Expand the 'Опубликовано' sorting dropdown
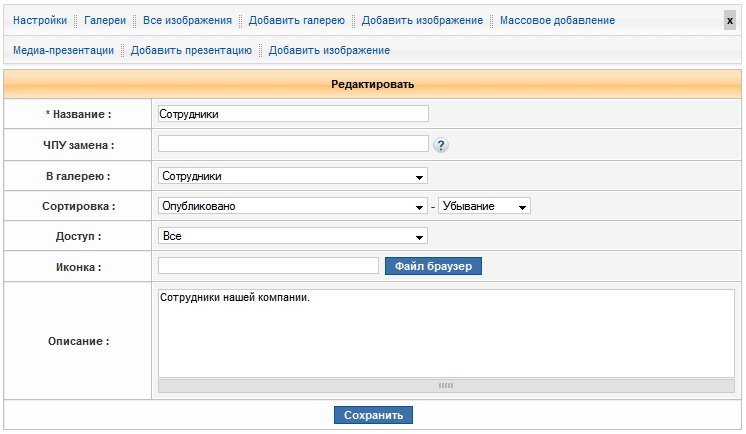Viewport: 746px width, 434px height. pyautogui.click(x=292, y=206)
